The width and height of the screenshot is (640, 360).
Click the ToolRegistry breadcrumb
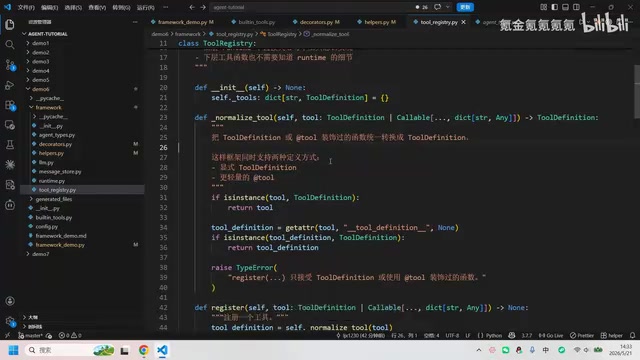pos(282,34)
